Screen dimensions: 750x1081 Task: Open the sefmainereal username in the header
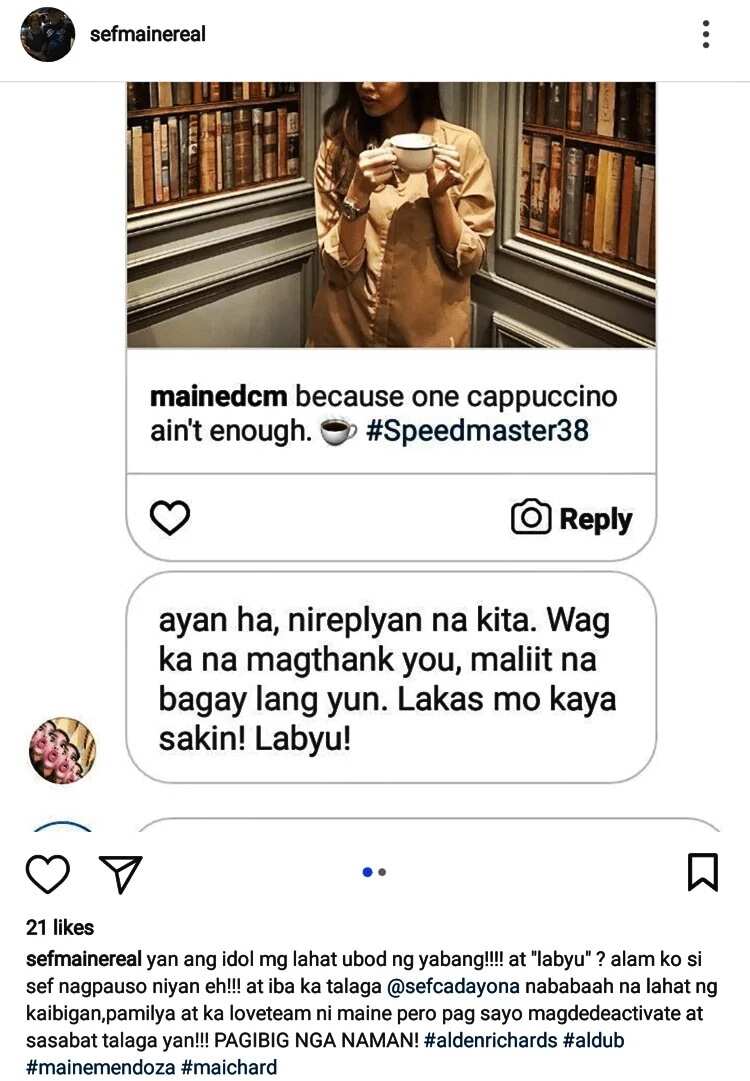click(x=148, y=34)
